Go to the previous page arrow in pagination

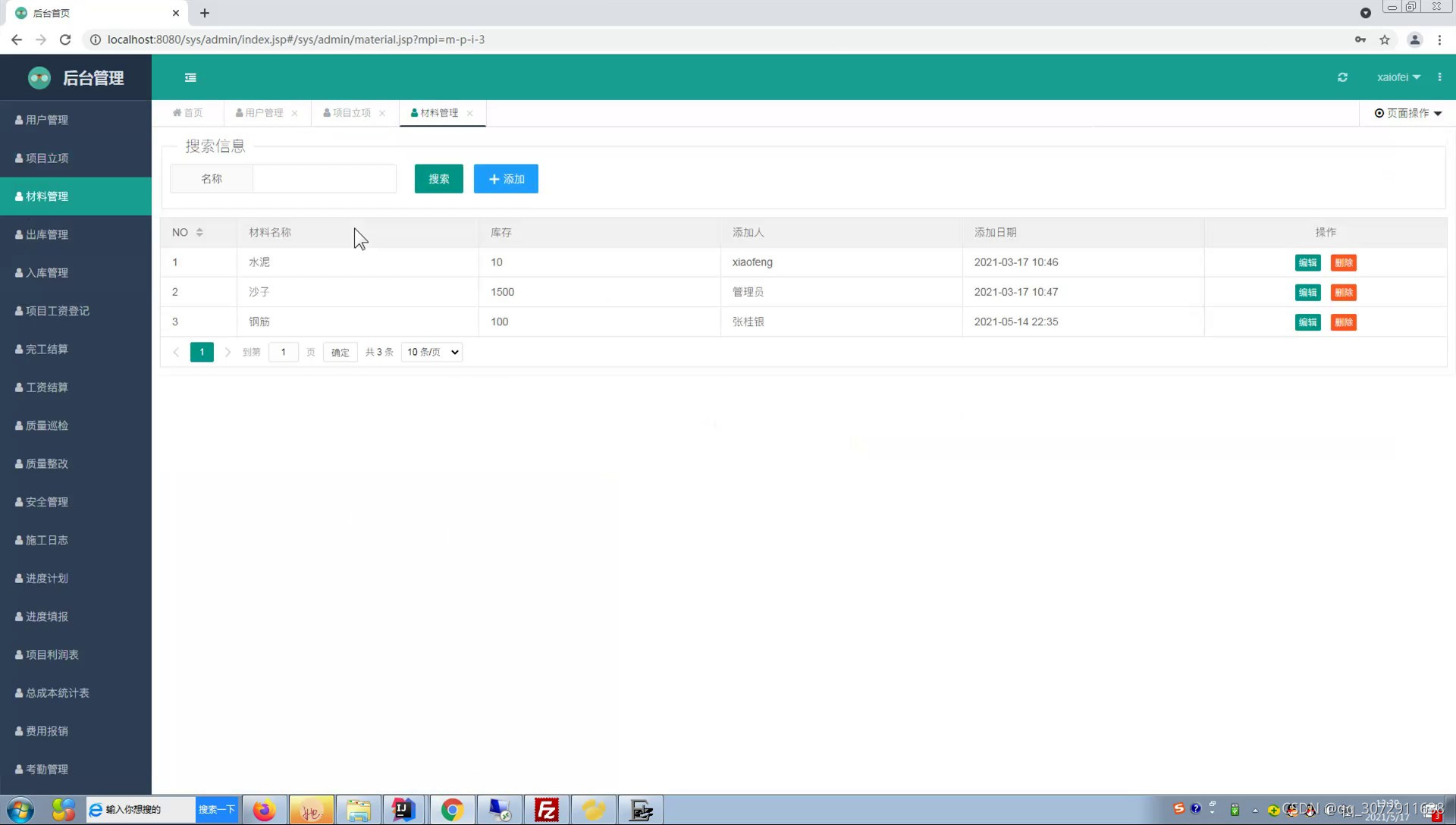[x=176, y=352]
